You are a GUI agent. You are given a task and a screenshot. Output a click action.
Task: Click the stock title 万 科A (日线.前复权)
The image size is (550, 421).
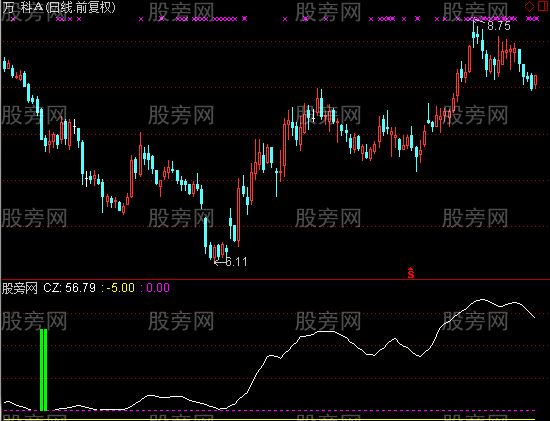click(x=59, y=7)
